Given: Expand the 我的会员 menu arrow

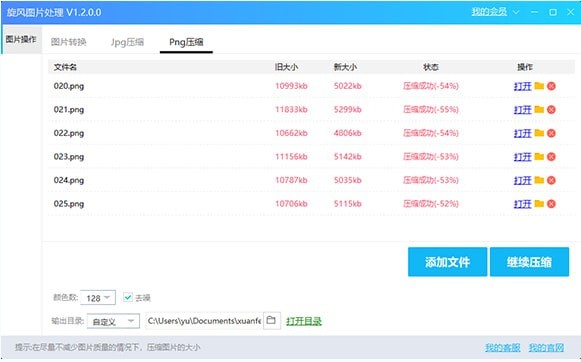Looking at the screenshot, I should (x=516, y=12).
